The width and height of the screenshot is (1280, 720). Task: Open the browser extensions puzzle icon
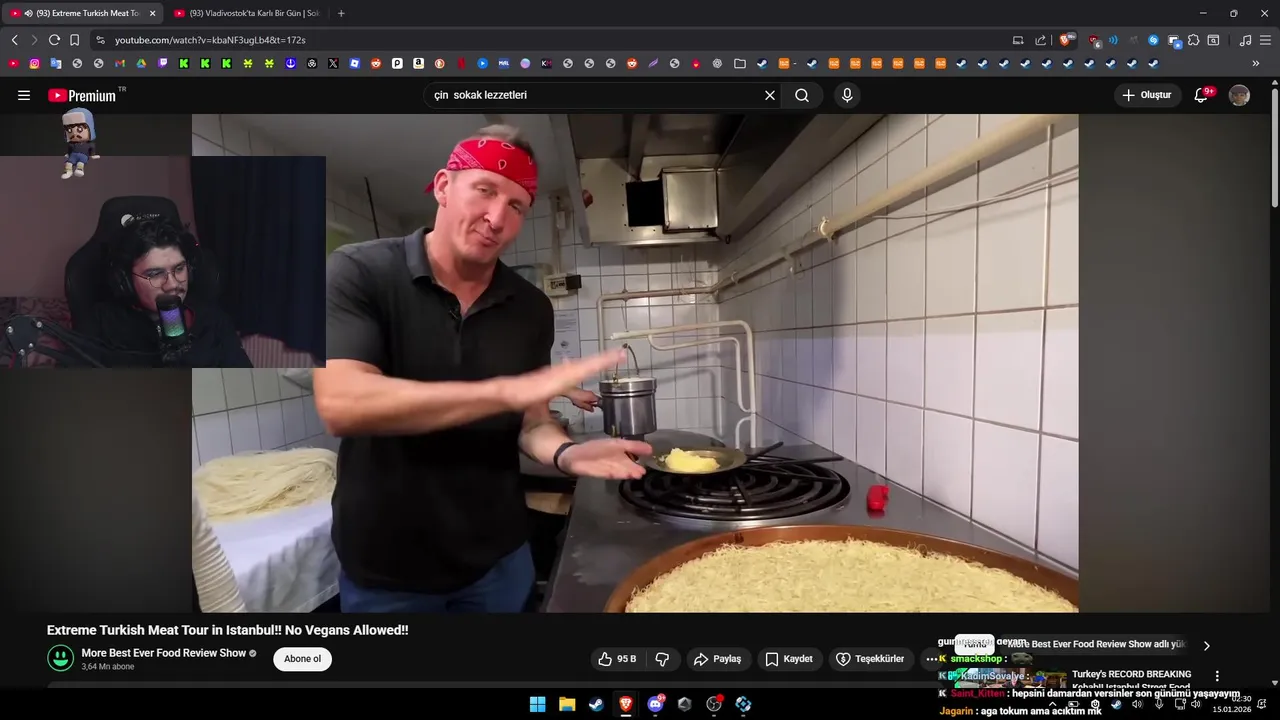(x=1194, y=40)
